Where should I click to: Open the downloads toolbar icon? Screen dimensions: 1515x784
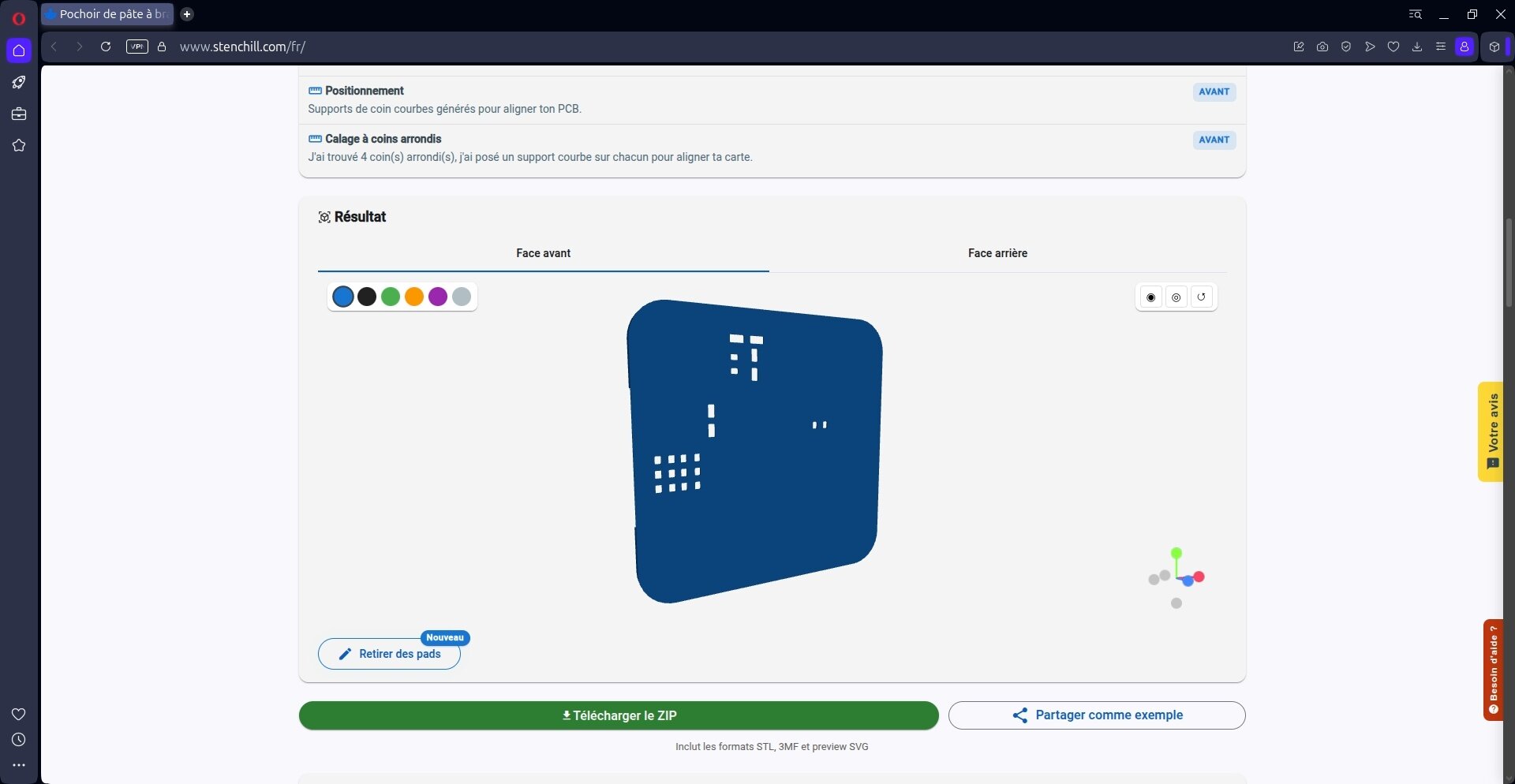(1417, 47)
